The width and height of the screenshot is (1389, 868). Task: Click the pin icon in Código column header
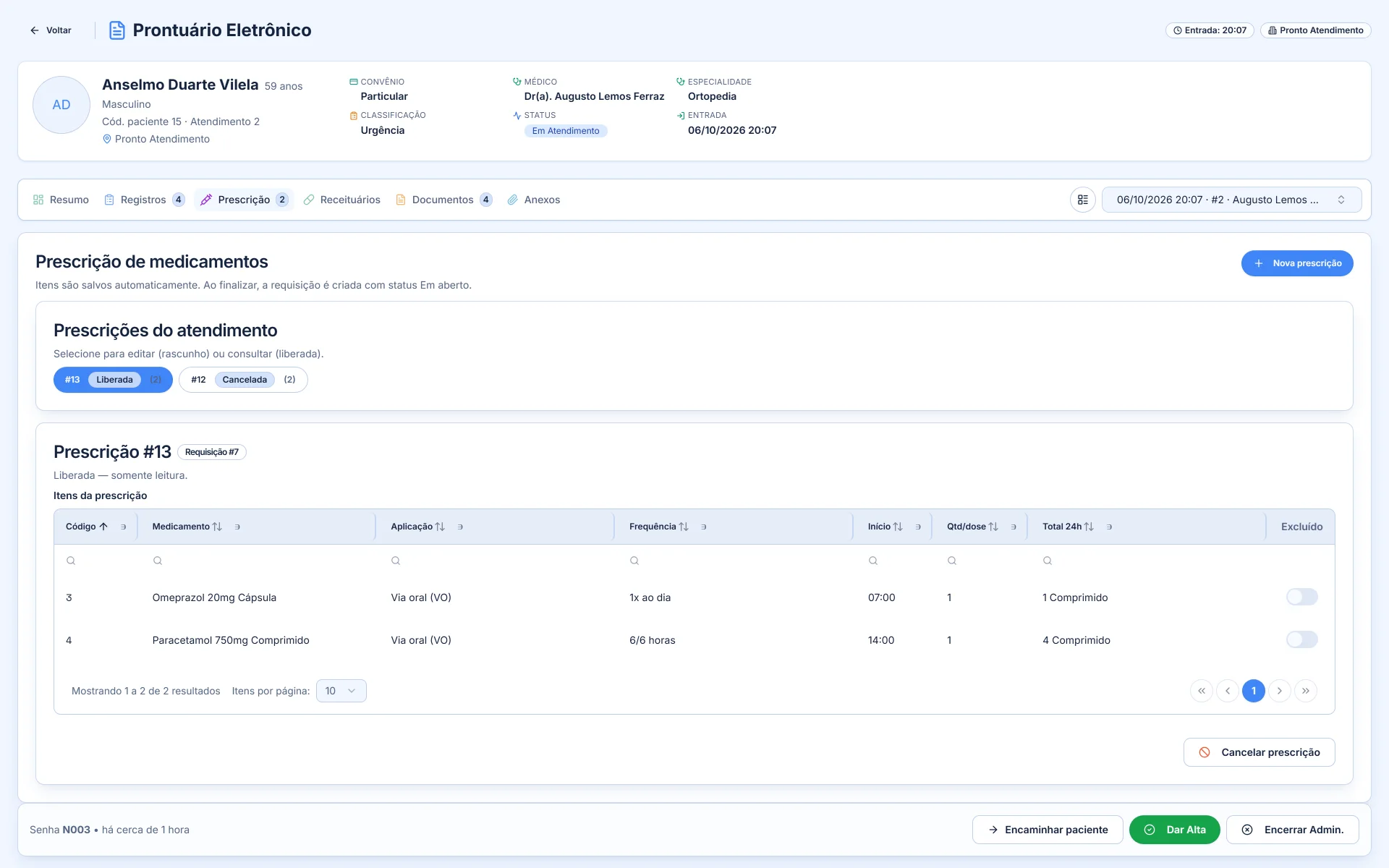[x=124, y=527]
